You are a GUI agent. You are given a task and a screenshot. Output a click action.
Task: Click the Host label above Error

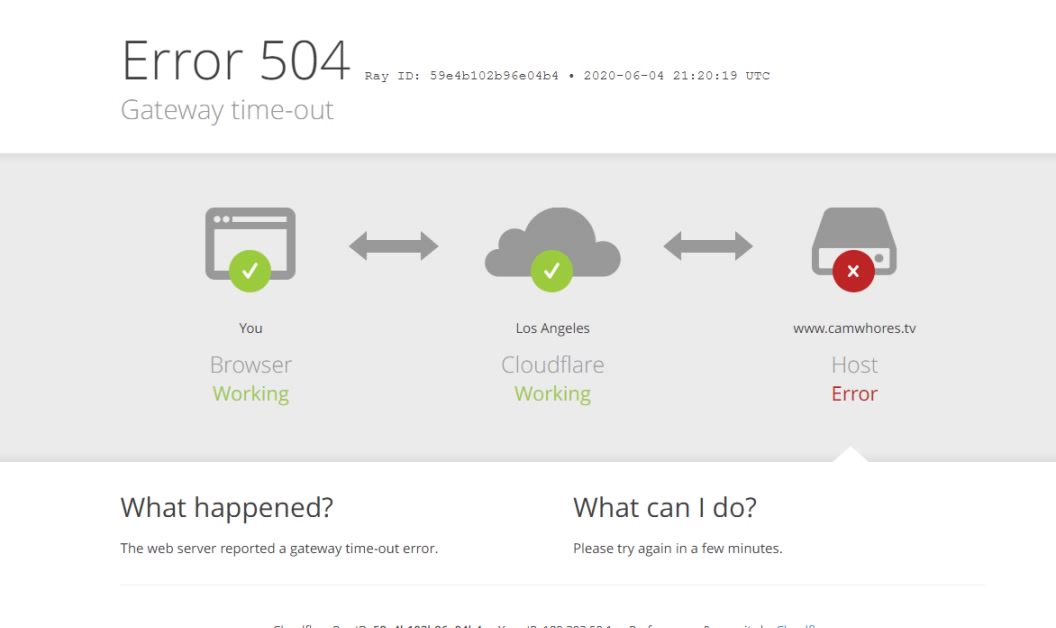(x=854, y=365)
